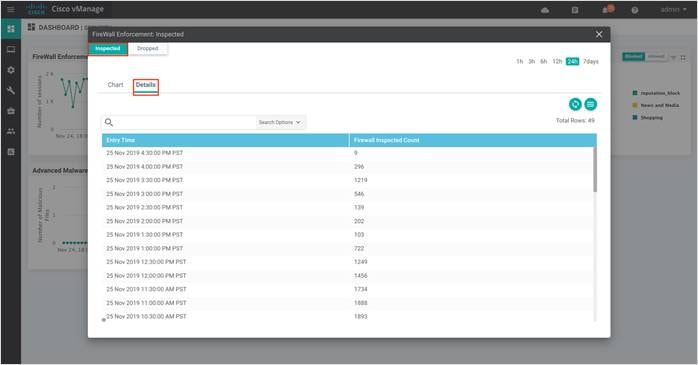Image resolution: width=698 pixels, height=365 pixels.
Task: Open the admin user dropdown
Action: click(x=673, y=9)
